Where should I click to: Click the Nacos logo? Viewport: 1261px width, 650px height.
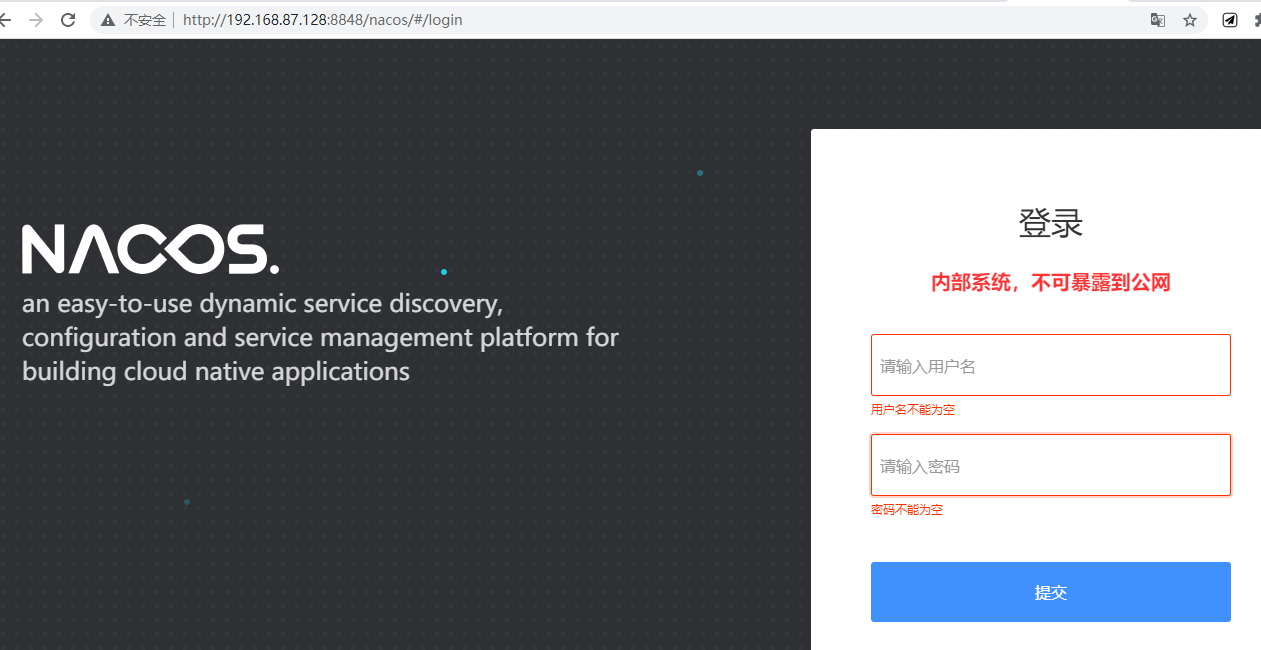[x=151, y=249]
